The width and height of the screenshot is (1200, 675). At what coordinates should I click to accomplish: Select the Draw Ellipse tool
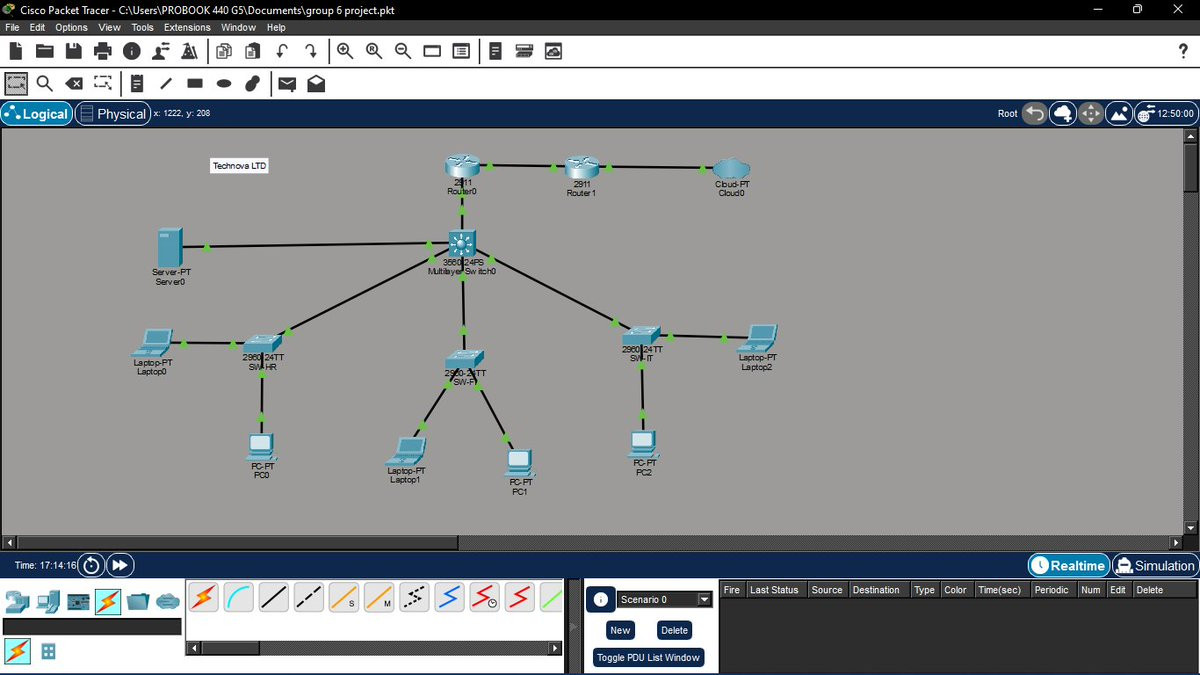225,83
